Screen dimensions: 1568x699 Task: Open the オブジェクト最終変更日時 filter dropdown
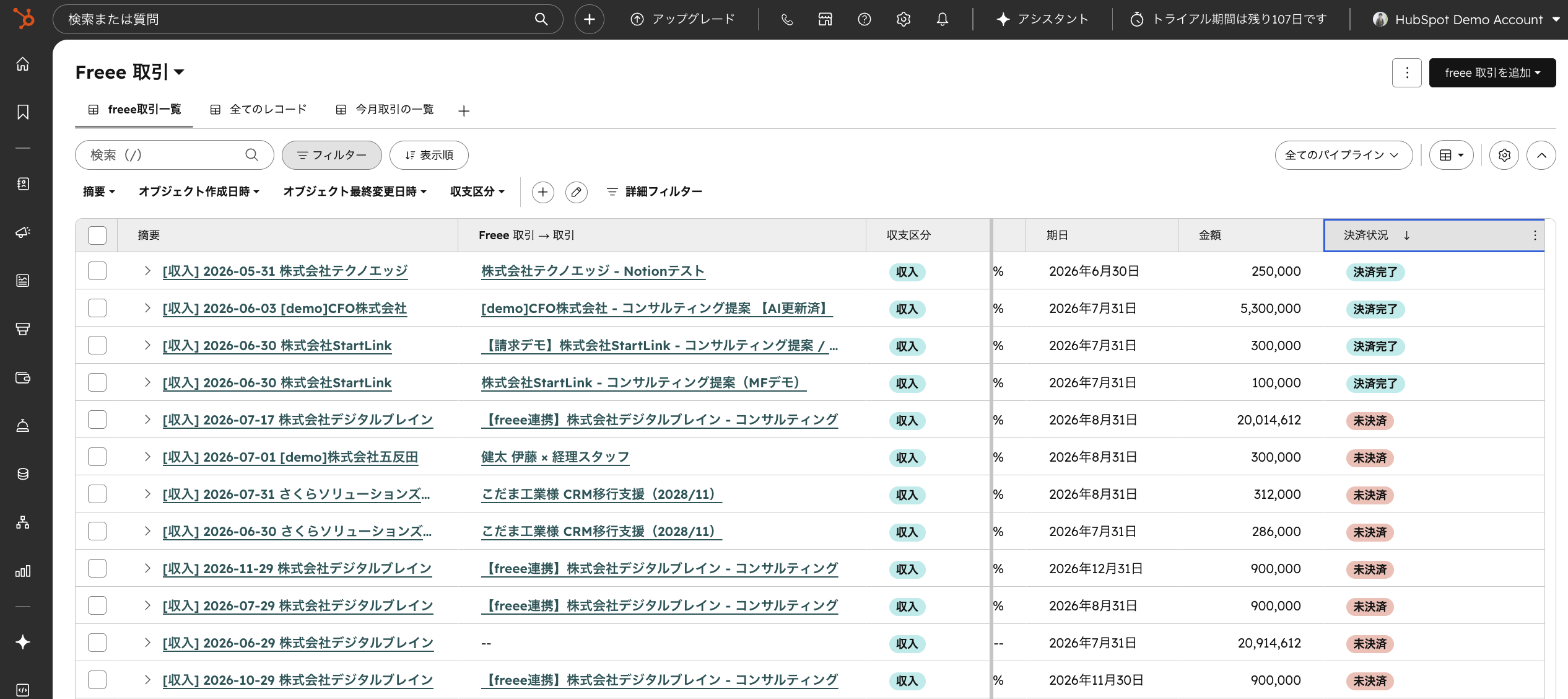click(x=355, y=192)
